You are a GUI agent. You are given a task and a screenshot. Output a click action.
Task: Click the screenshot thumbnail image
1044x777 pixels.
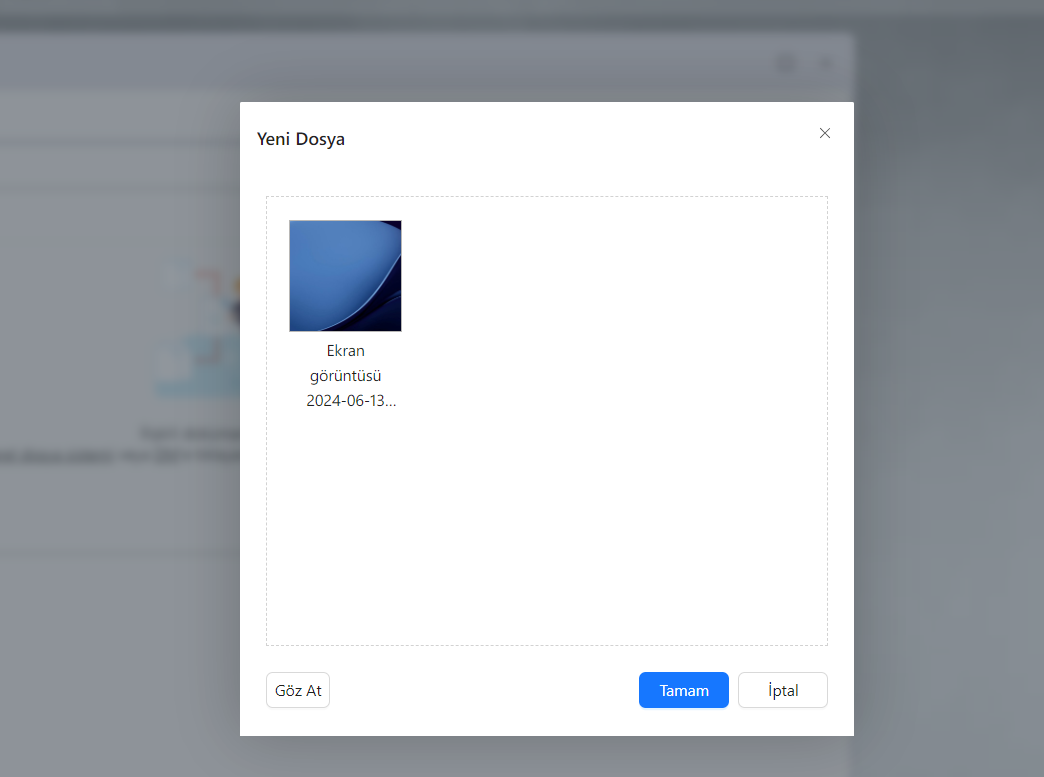[x=345, y=275]
